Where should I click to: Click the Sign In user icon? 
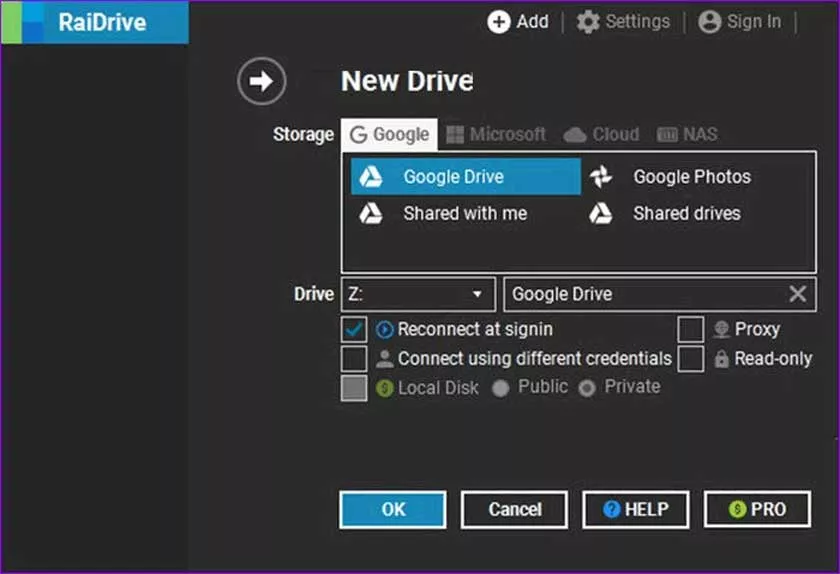[x=709, y=22]
